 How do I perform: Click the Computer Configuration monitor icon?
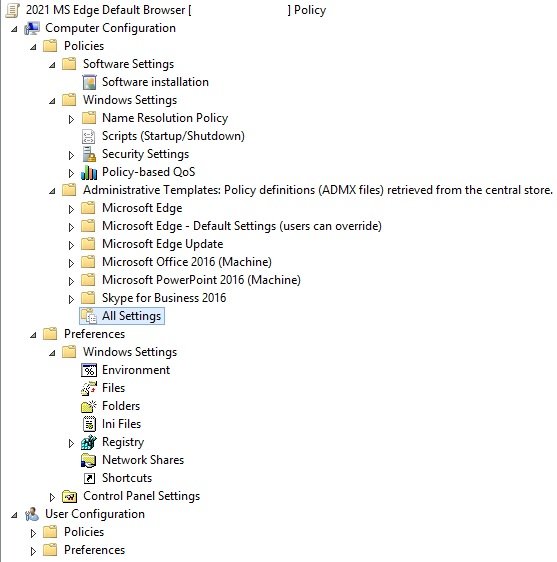(x=32, y=28)
